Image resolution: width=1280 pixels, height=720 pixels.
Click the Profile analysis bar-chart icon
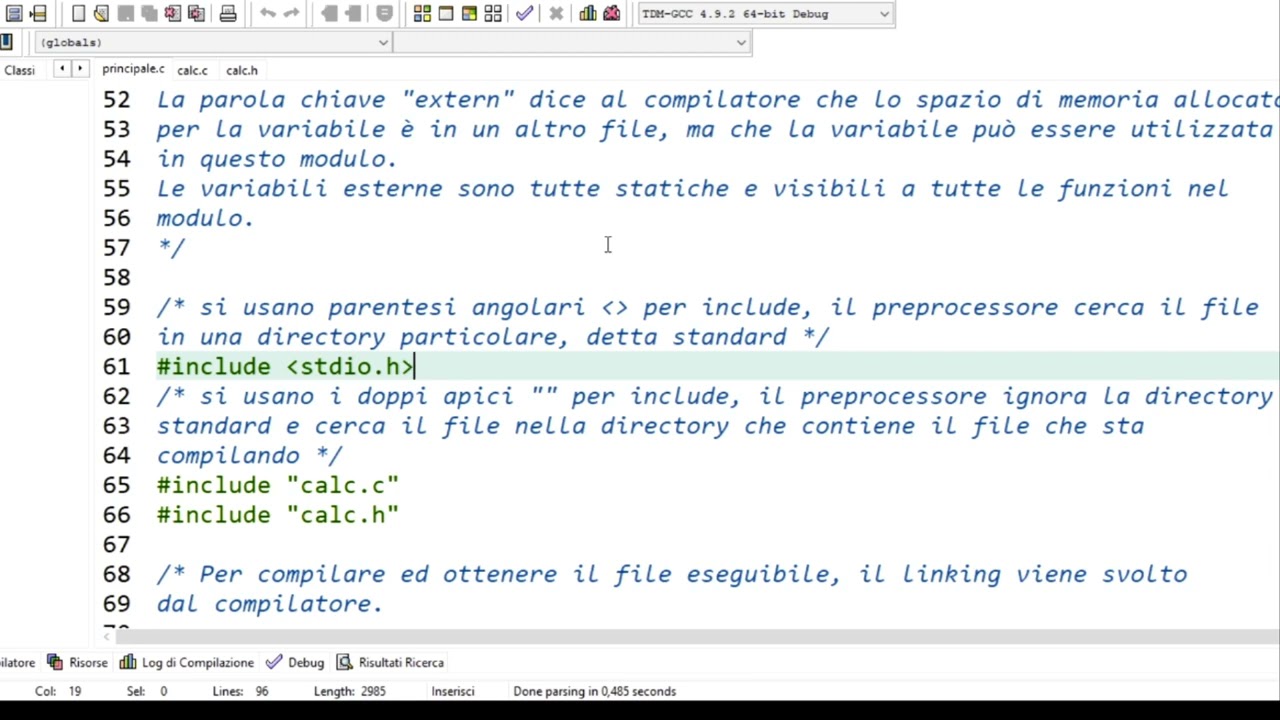pyautogui.click(x=588, y=14)
